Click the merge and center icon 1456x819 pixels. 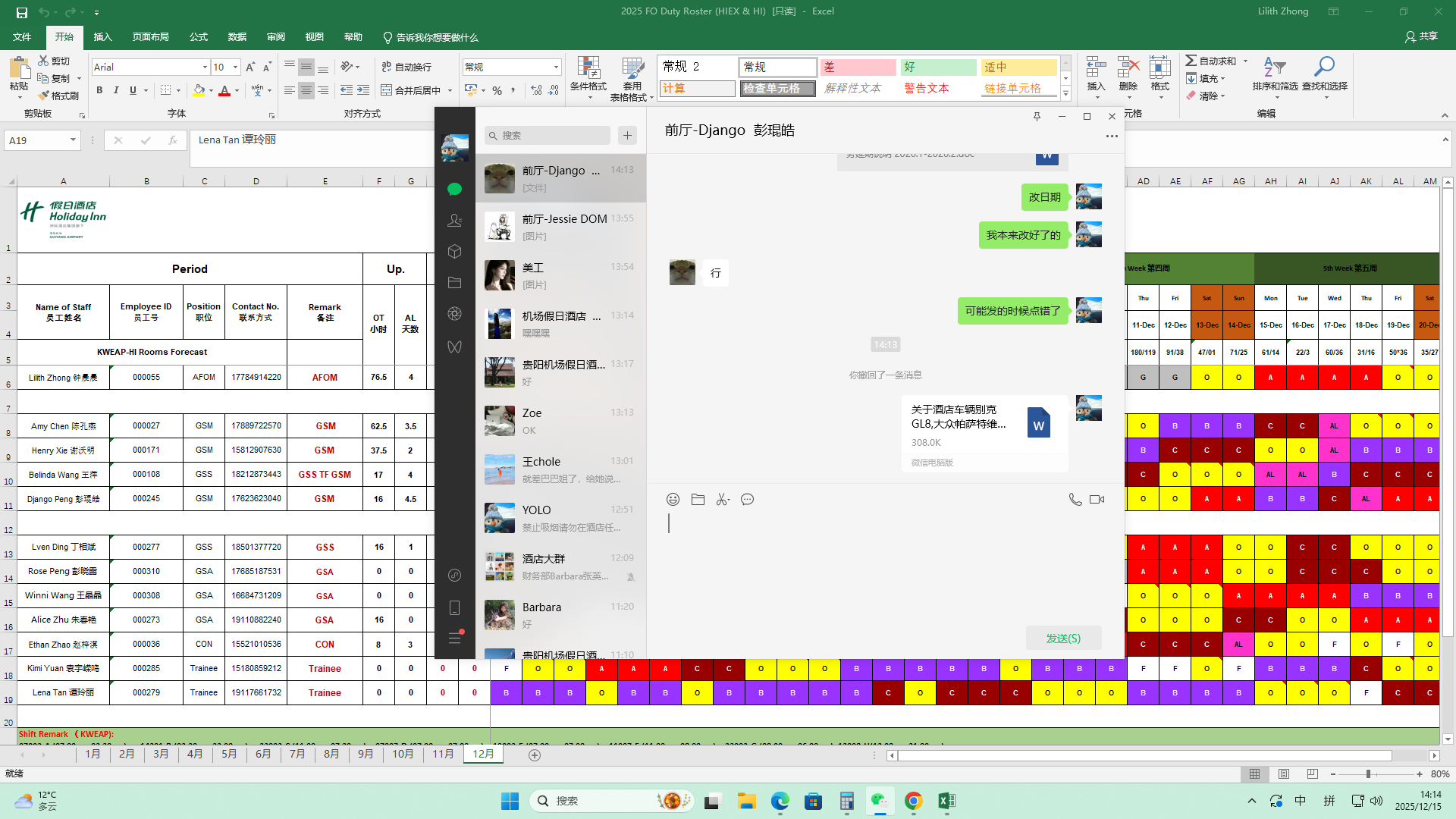point(387,90)
